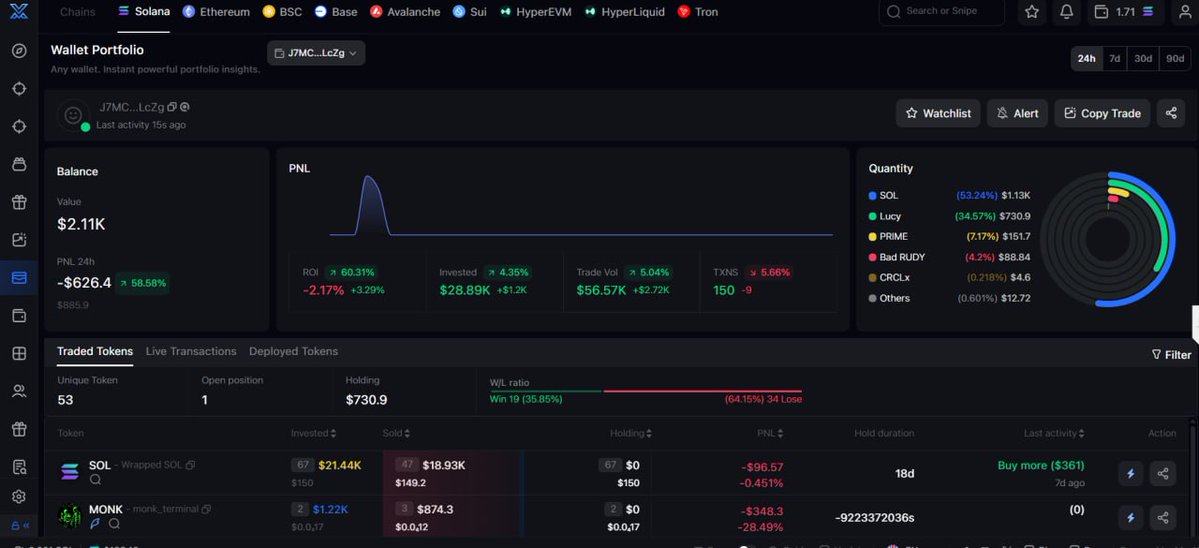Switch to the Base chain tab

coord(336,12)
